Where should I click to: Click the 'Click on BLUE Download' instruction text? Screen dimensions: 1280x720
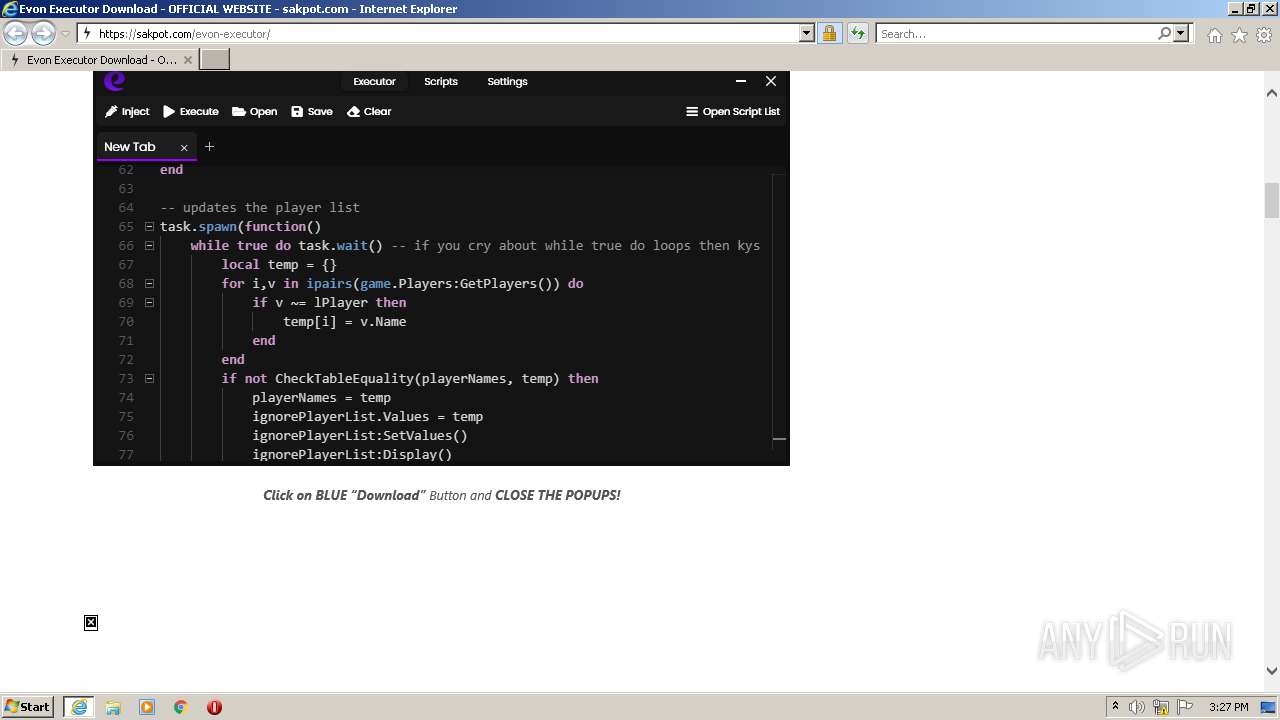[x=442, y=495]
